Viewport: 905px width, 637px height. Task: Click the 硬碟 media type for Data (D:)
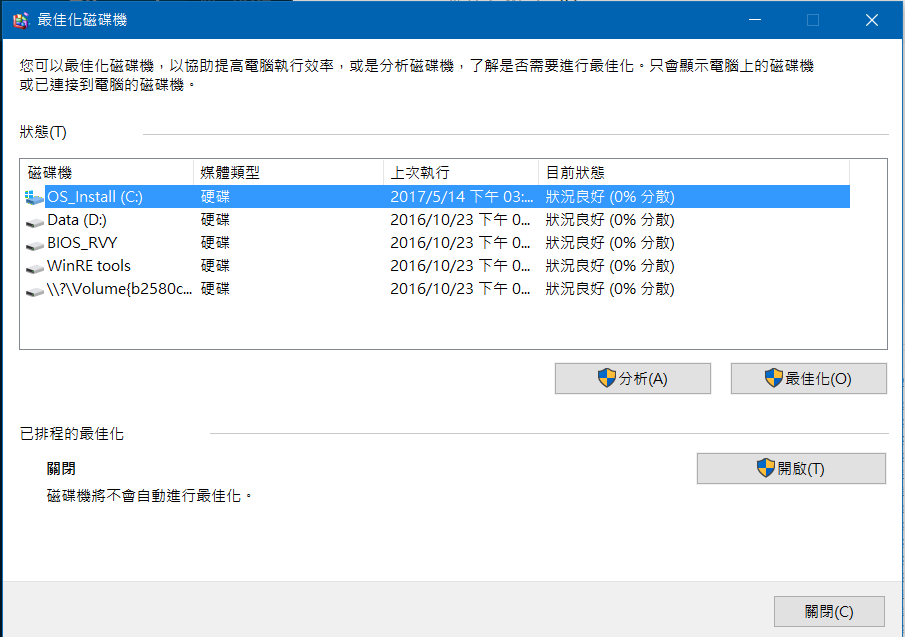pos(215,220)
